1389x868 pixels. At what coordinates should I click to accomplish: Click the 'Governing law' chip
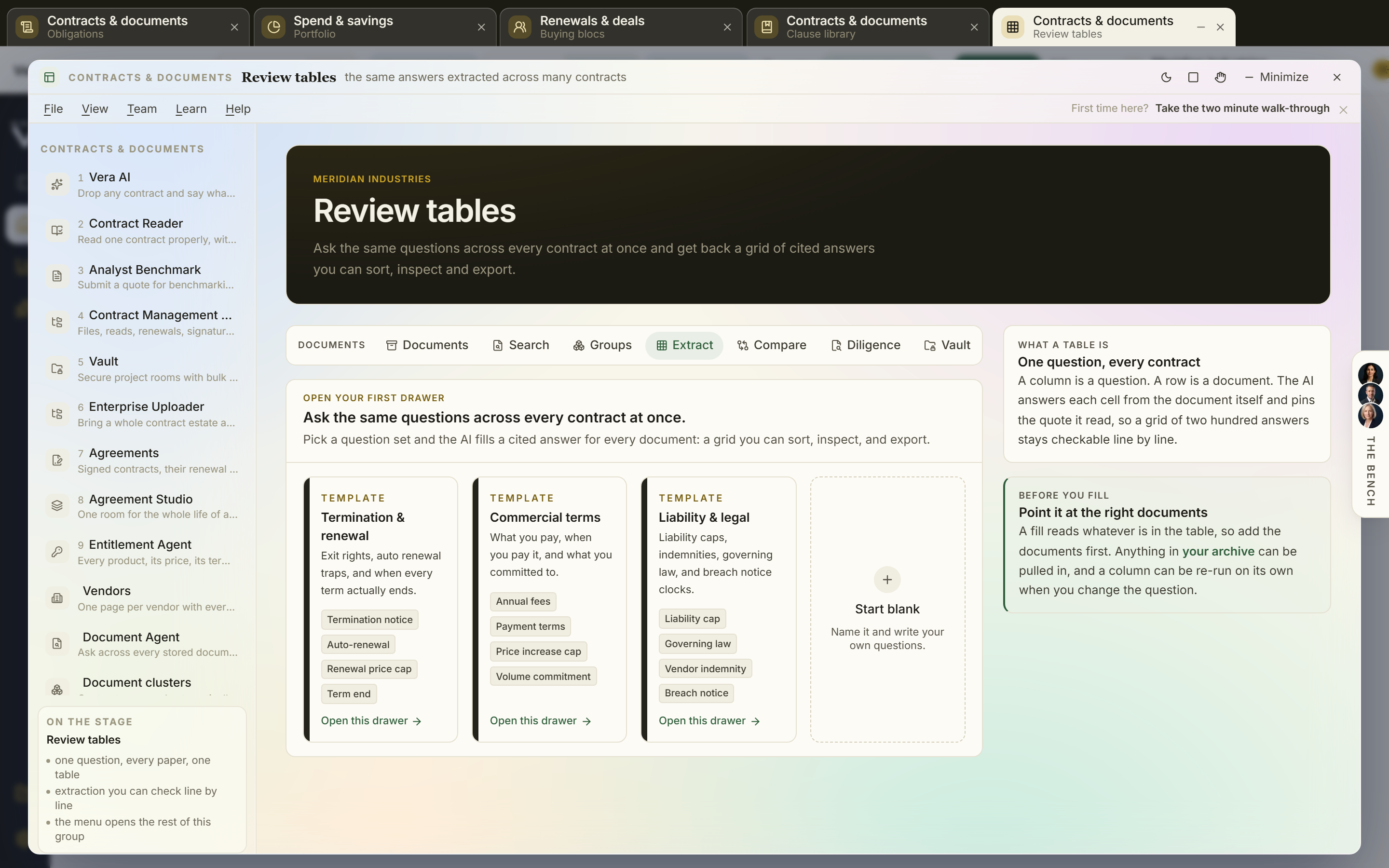point(697,644)
